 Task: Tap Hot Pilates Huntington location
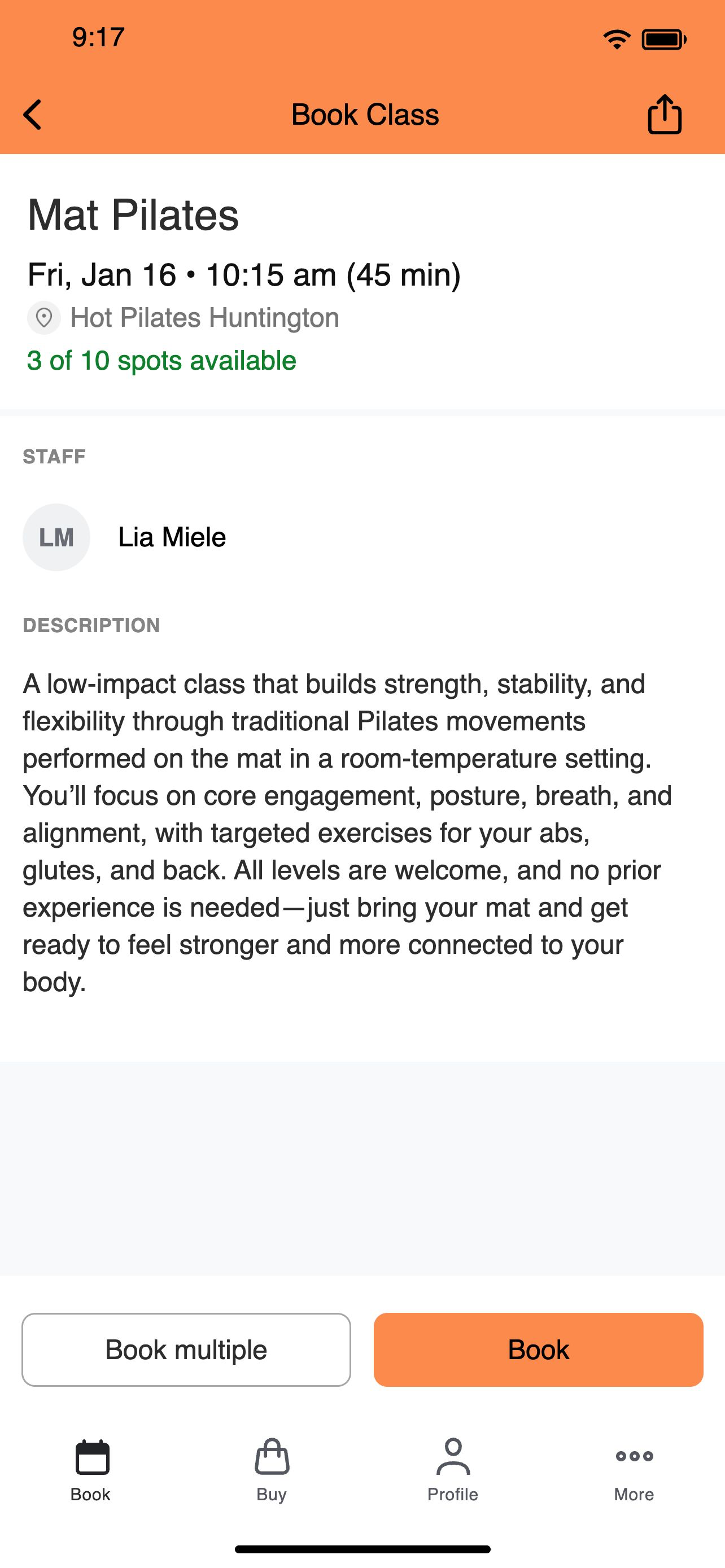coord(204,318)
